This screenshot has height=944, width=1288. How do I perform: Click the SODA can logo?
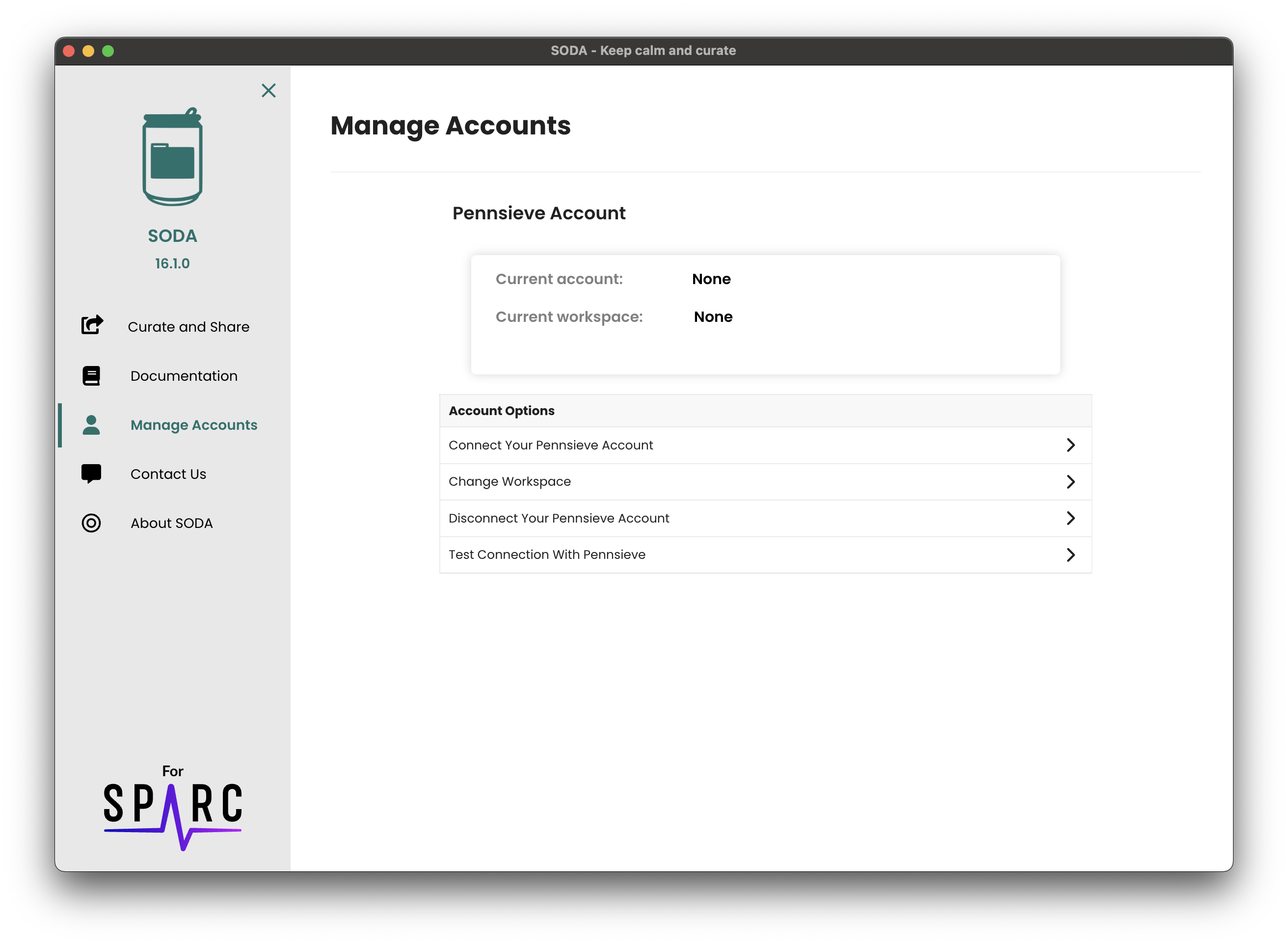[172, 157]
